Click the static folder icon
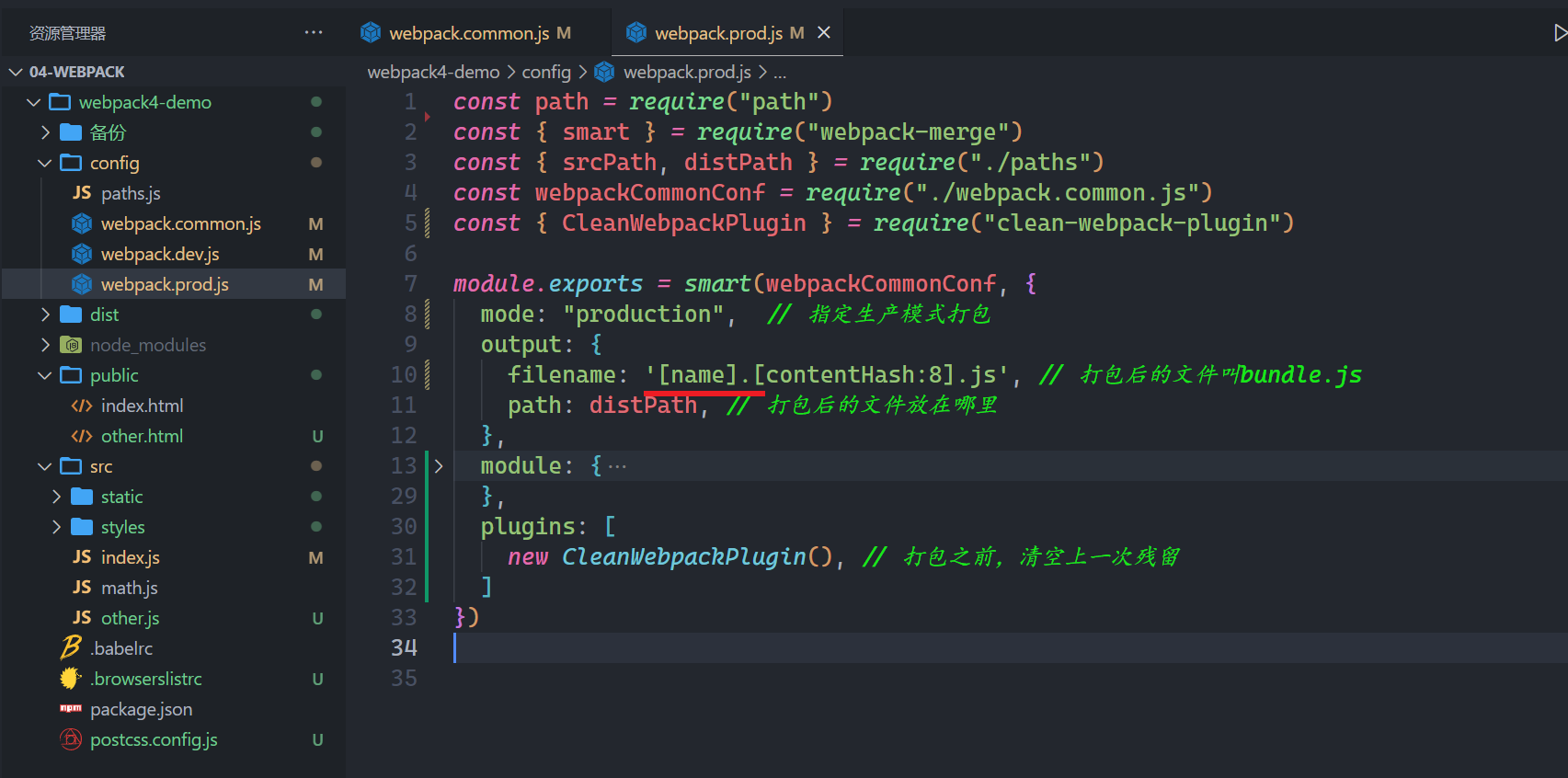Screen dimensions: 1568x778 tap(82, 497)
